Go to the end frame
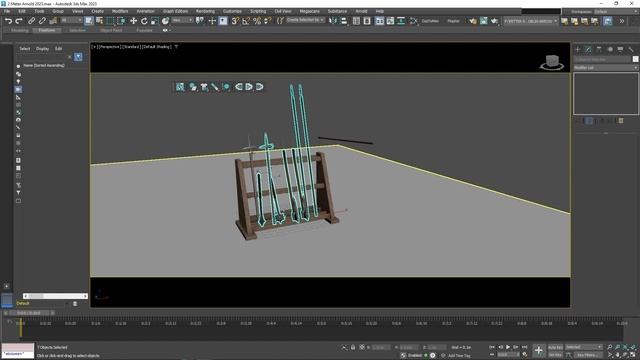The image size is (640, 360). click(525, 347)
